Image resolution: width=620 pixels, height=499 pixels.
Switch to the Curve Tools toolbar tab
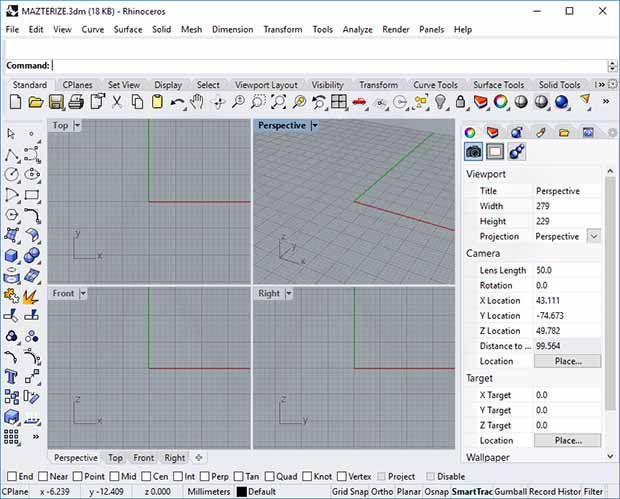coord(435,85)
